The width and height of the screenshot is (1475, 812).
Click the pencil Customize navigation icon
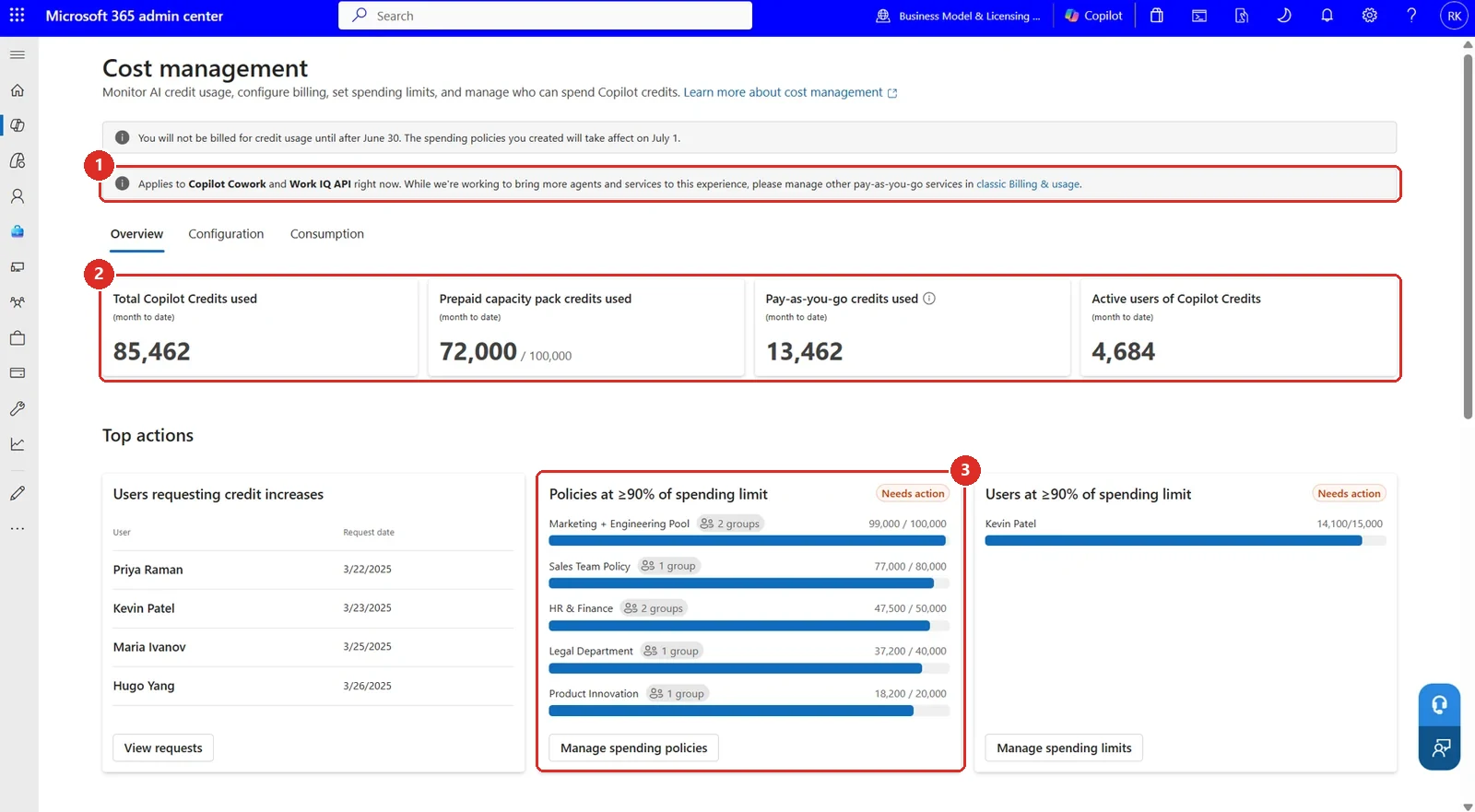(18, 493)
